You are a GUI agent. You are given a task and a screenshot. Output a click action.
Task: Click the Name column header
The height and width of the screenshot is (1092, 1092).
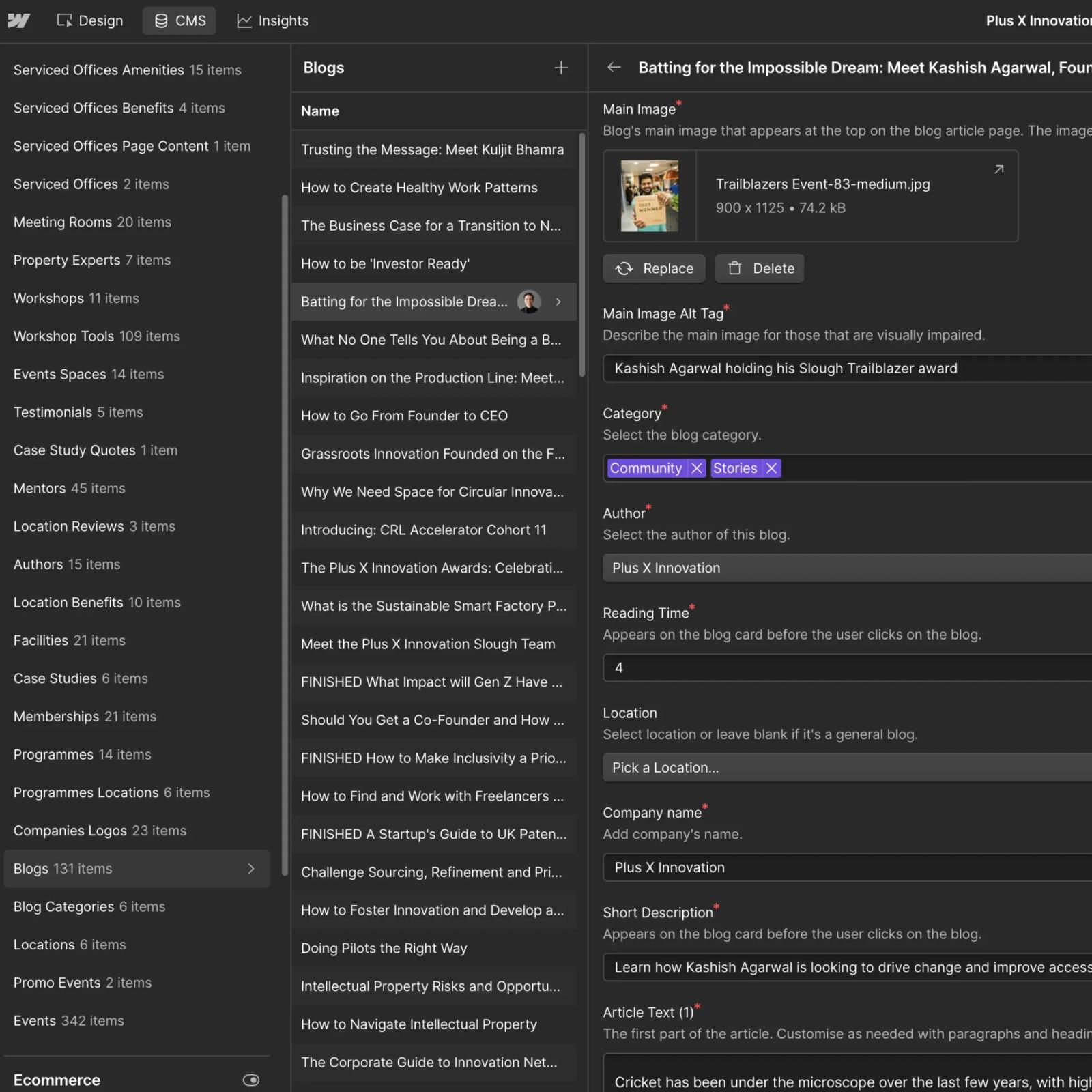(320, 111)
